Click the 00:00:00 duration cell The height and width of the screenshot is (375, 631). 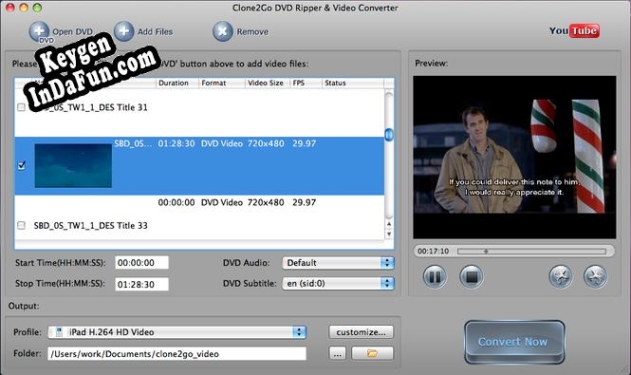[x=176, y=202]
